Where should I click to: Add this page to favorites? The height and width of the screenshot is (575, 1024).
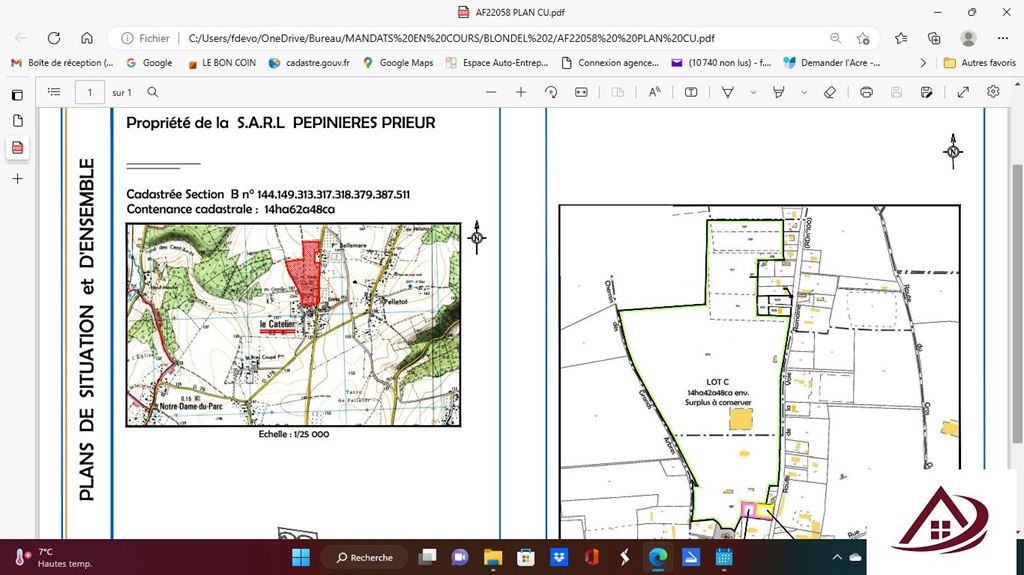click(863, 38)
